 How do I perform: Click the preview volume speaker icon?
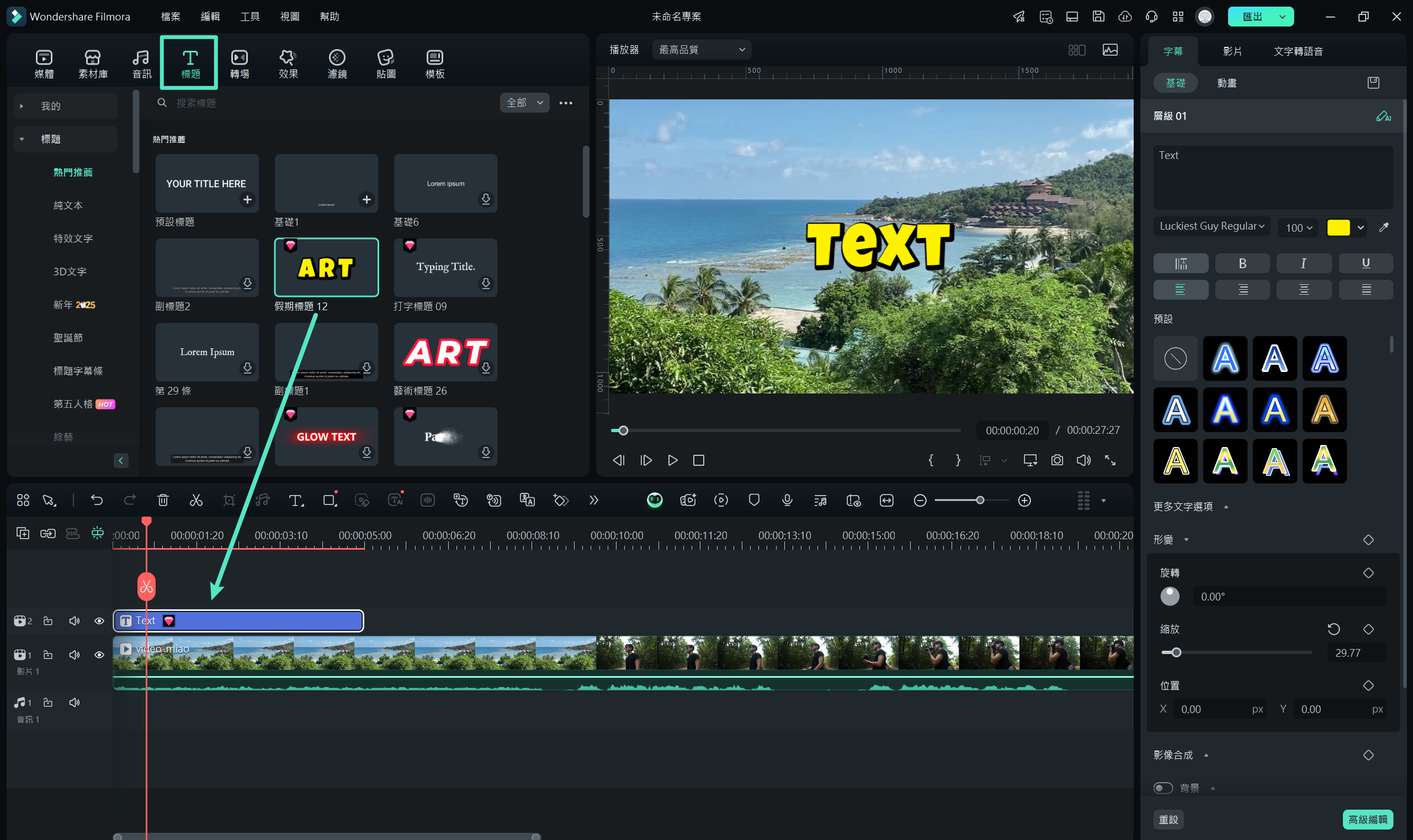coord(1083,460)
